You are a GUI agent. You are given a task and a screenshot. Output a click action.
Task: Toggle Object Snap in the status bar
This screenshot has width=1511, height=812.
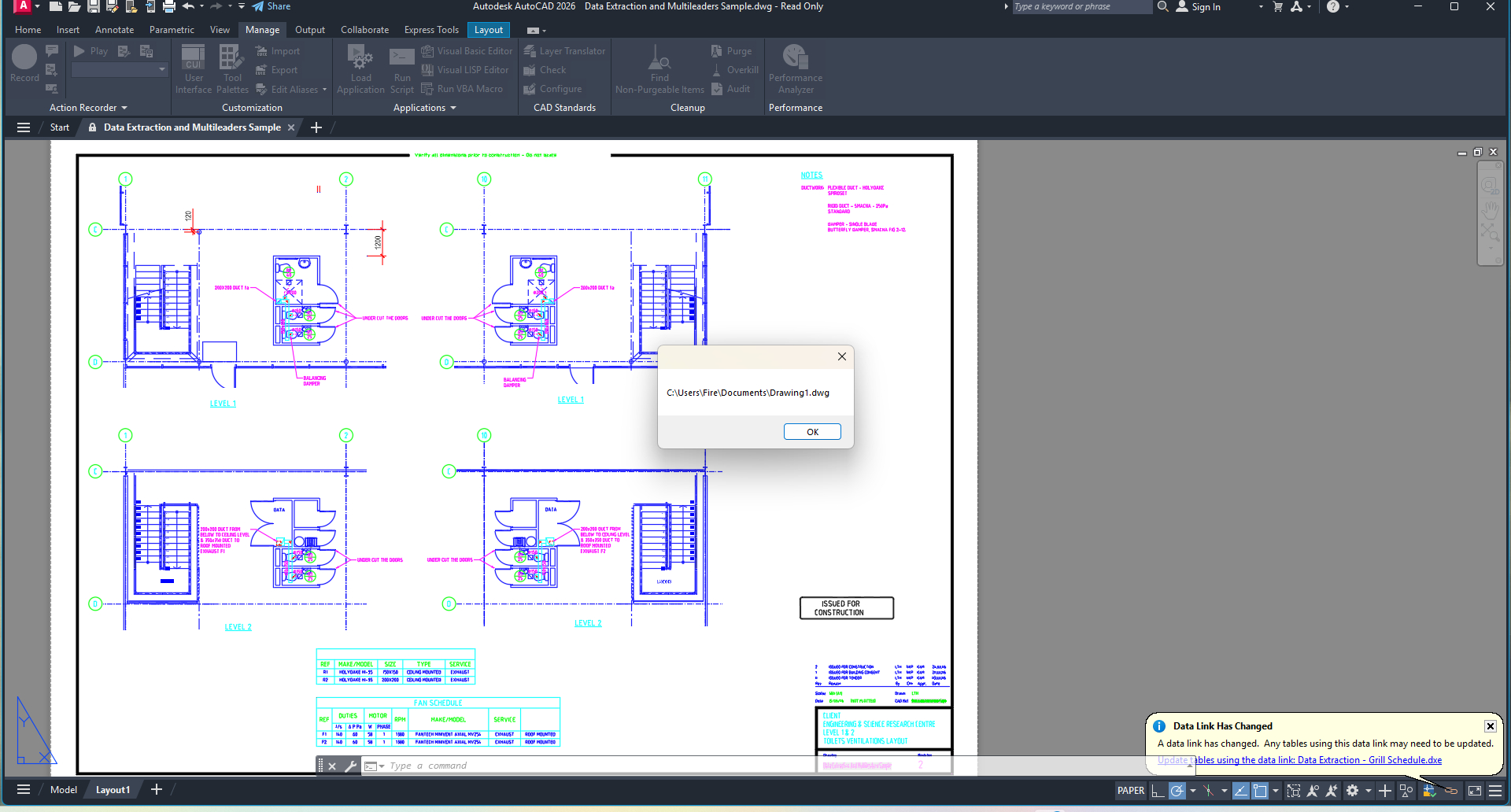pos(1260,791)
